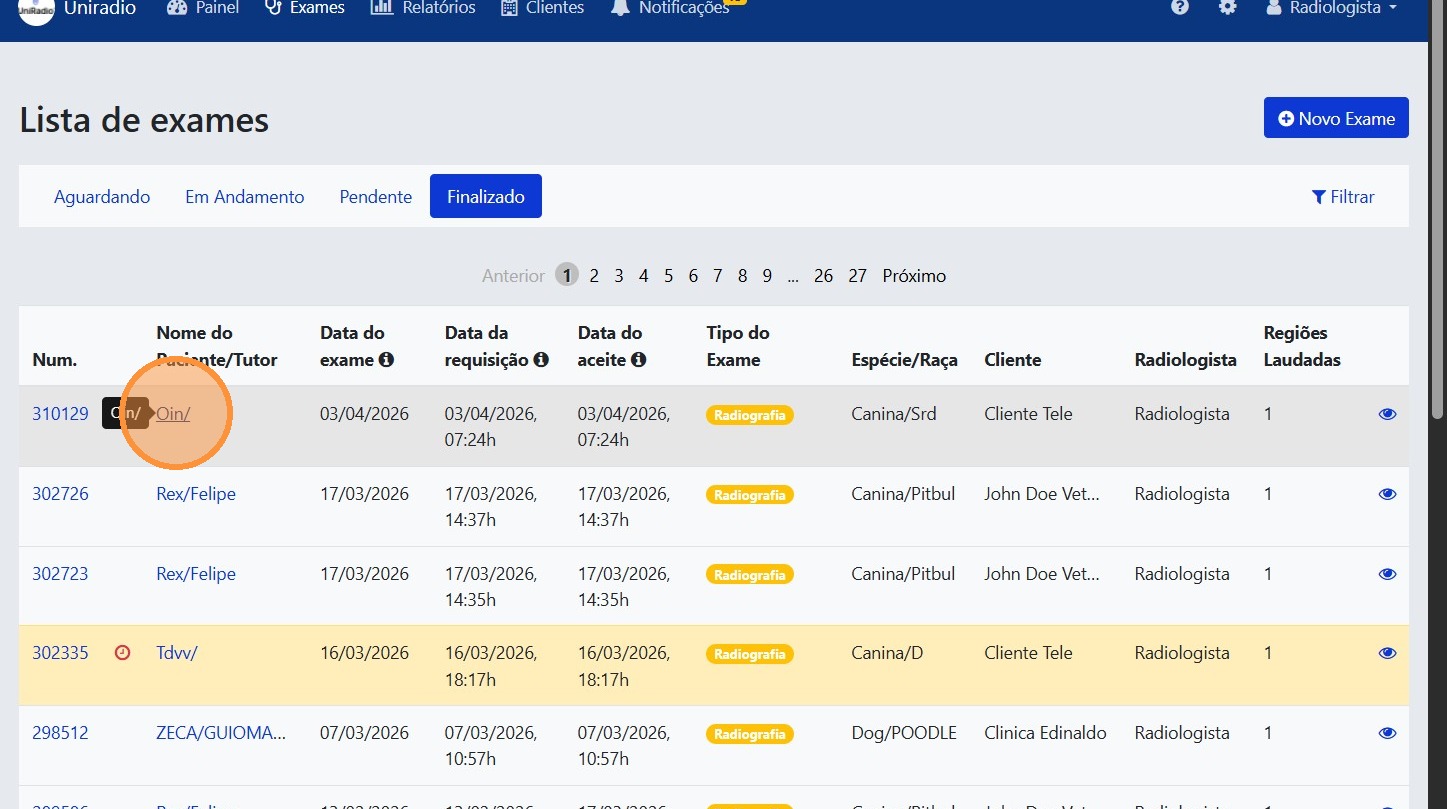
Task: Open exam number 302723 link
Action: tap(60, 574)
